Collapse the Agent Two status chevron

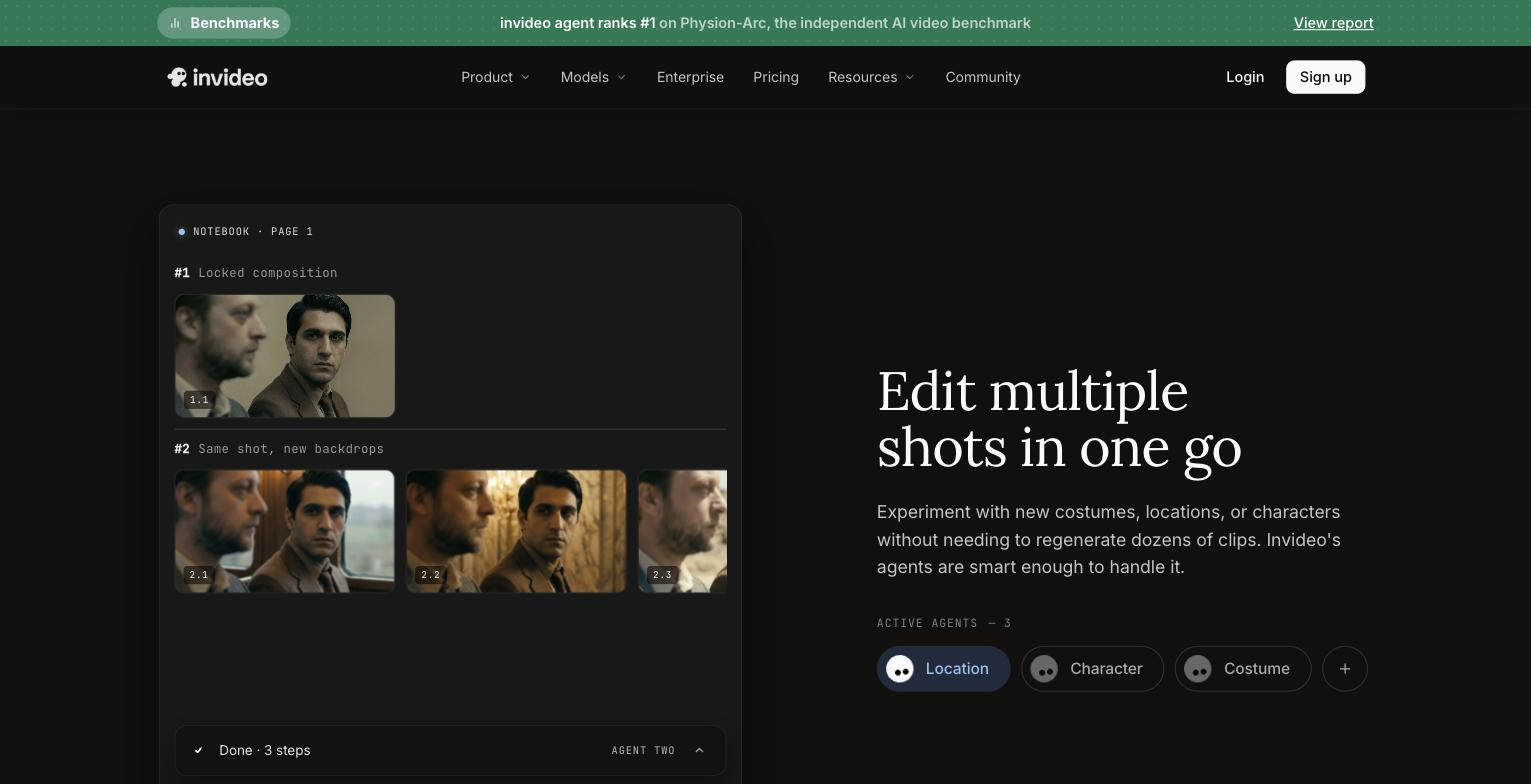(x=699, y=751)
